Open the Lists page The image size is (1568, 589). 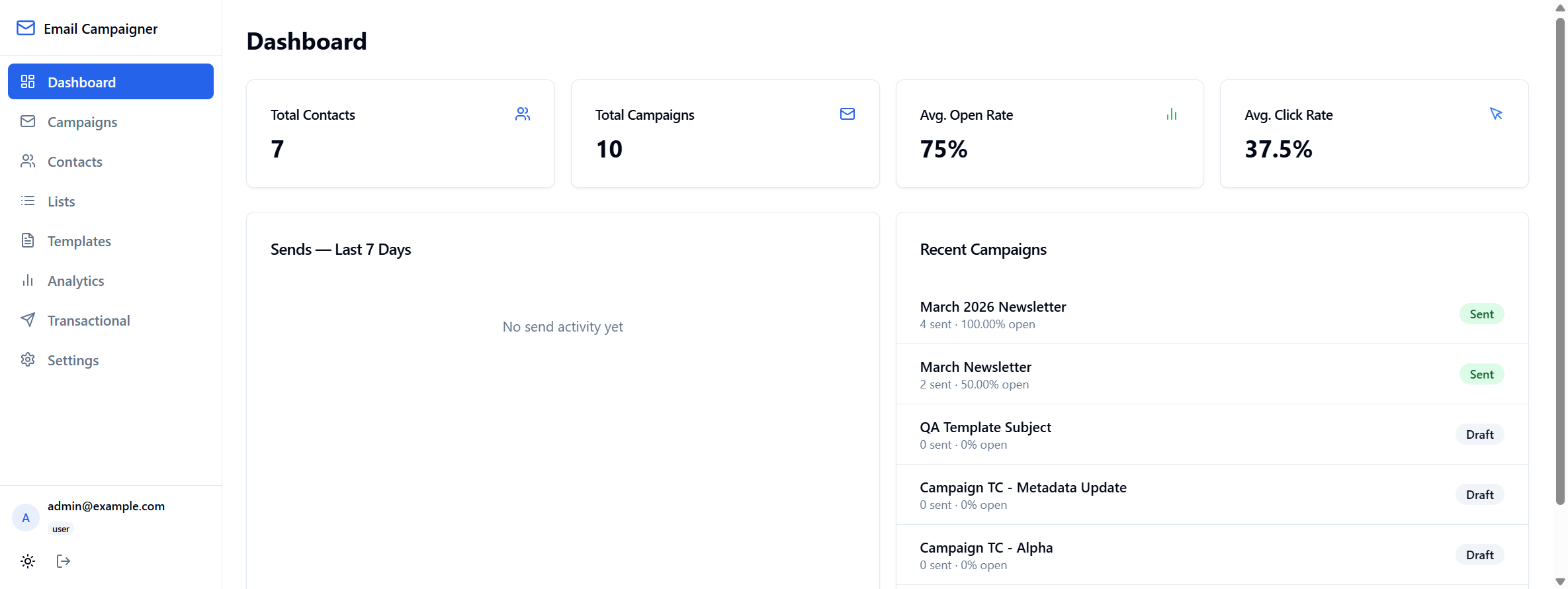[110, 201]
